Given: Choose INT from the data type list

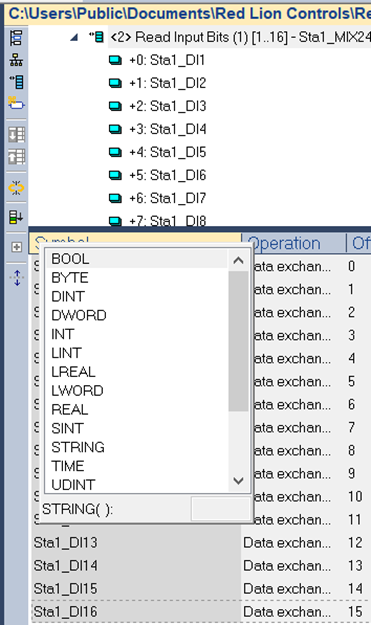Looking at the screenshot, I should [x=137, y=334].
